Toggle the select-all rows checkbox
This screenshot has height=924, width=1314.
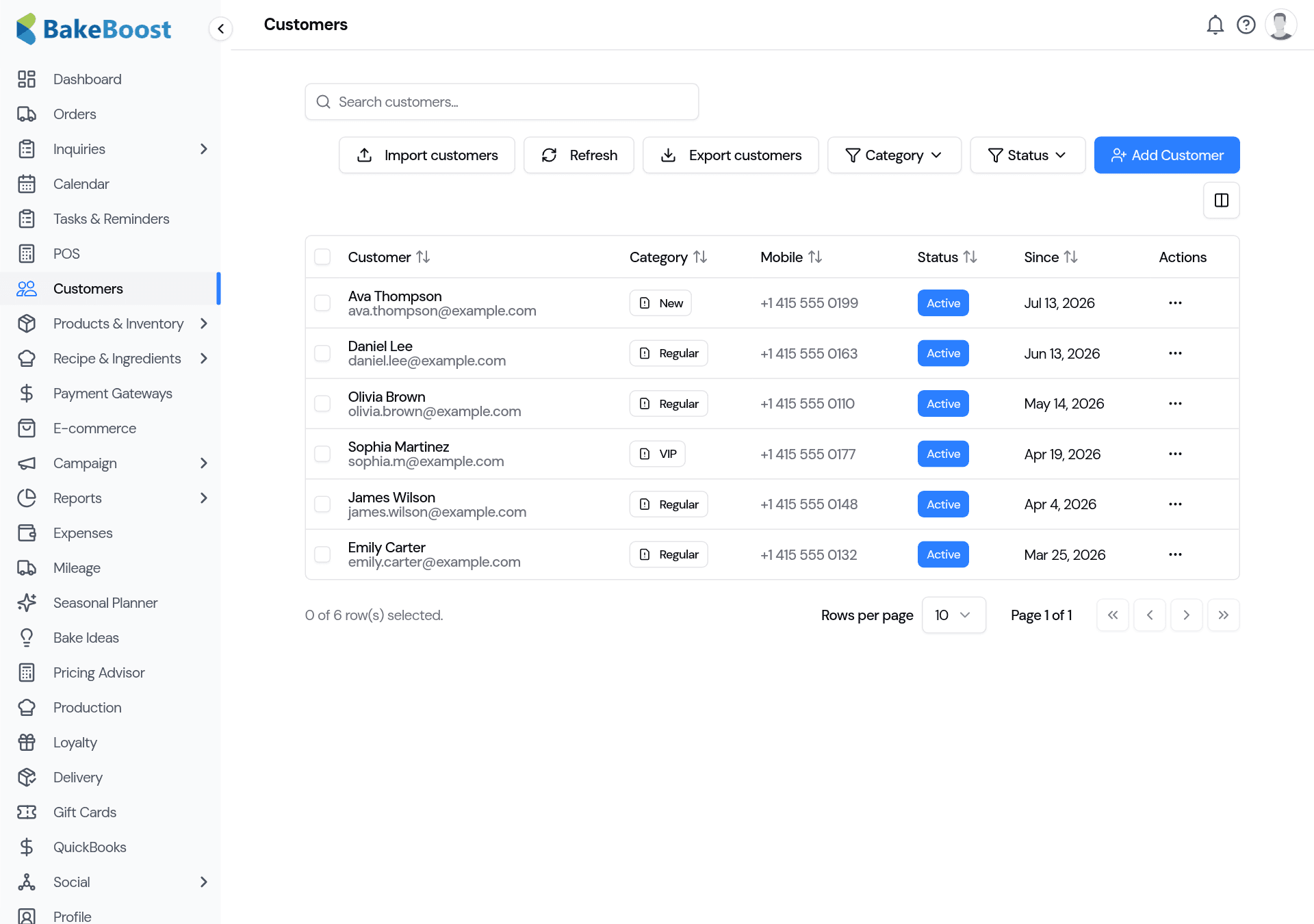322,257
